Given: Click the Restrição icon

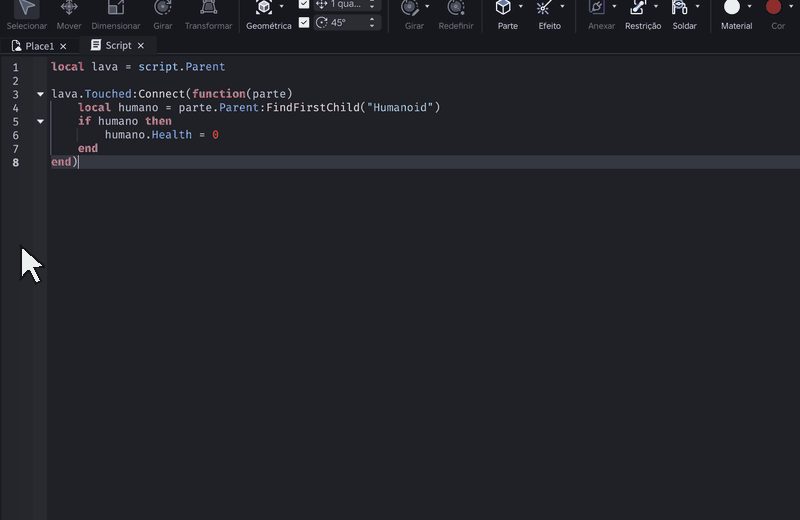Looking at the screenshot, I should tap(638, 7).
